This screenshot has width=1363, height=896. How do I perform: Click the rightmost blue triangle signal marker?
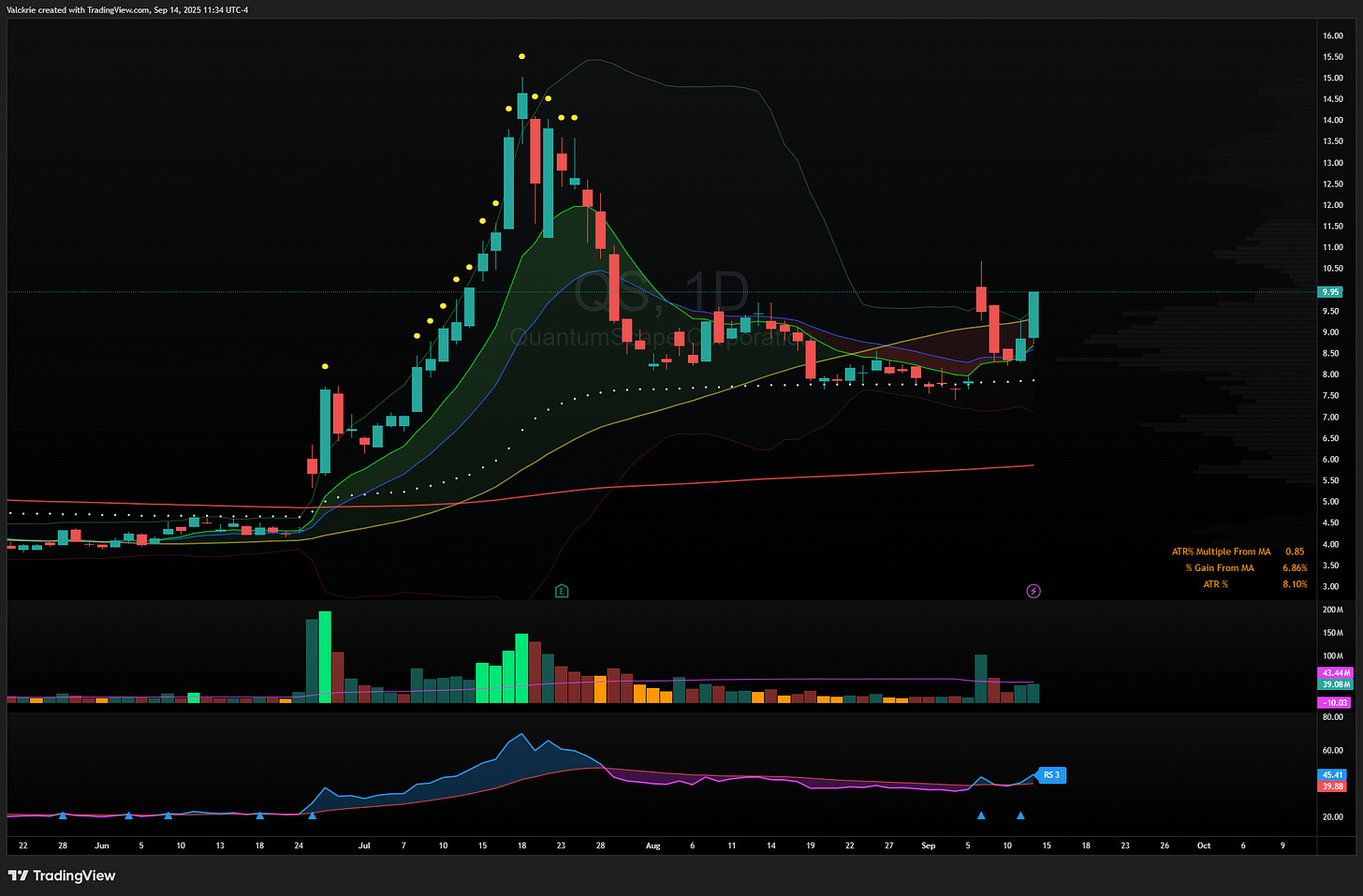tap(1020, 815)
